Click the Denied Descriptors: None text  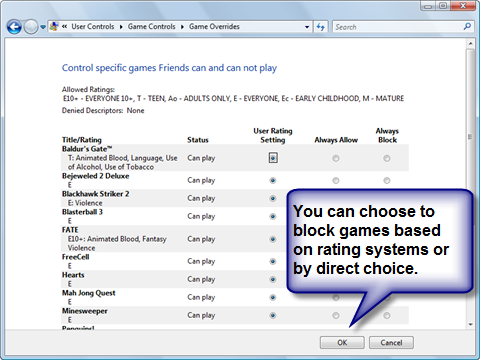point(103,111)
